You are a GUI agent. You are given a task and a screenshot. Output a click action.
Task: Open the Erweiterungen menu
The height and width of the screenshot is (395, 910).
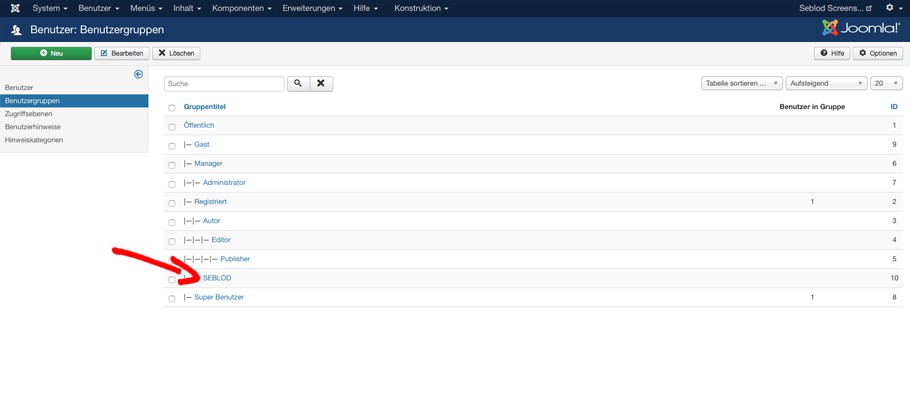(312, 8)
